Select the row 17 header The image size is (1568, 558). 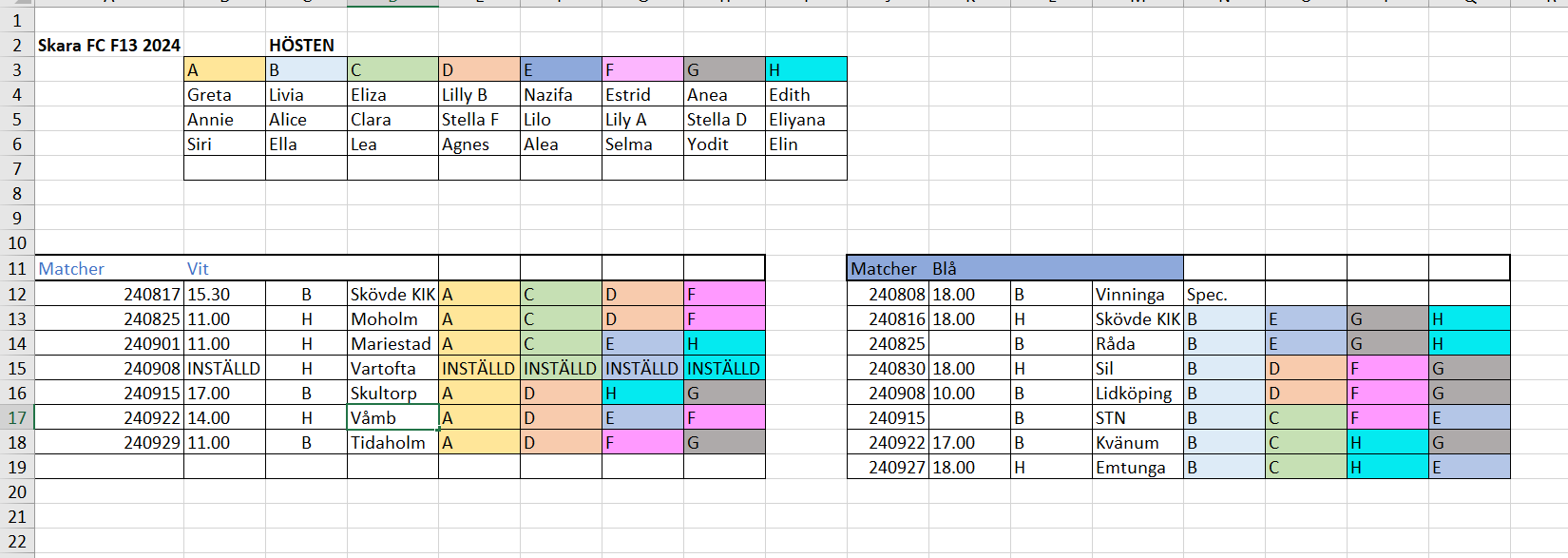point(17,418)
